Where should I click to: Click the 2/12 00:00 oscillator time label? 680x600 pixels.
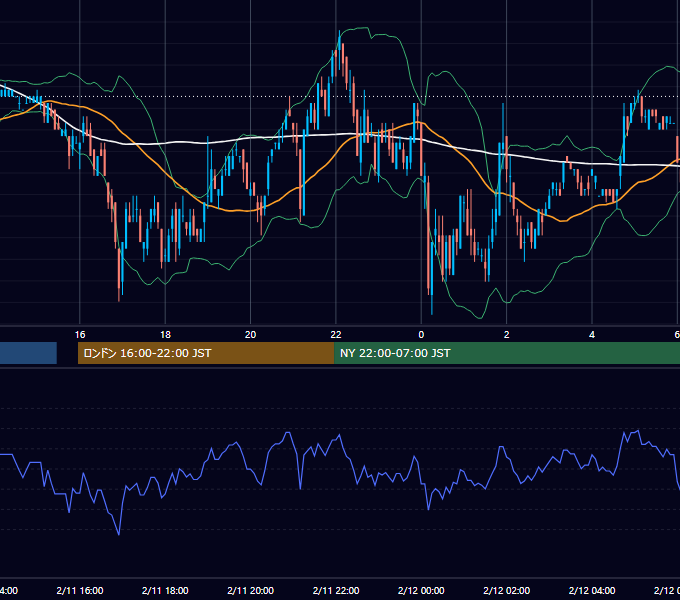tap(421, 590)
